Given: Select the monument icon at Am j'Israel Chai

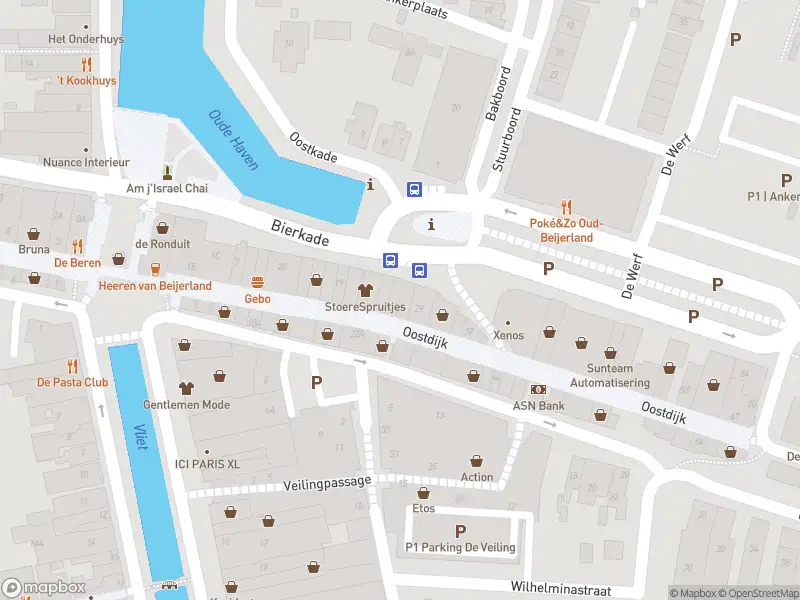Looking at the screenshot, I should tap(167, 172).
